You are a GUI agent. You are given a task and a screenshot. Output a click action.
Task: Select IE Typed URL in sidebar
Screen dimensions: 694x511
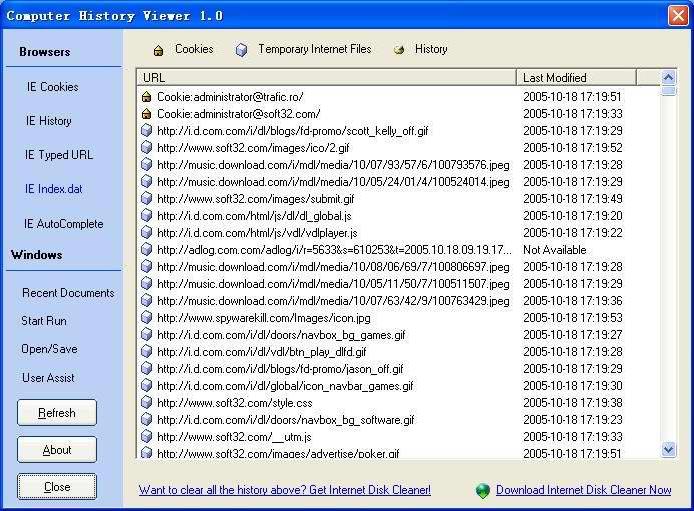[x=58, y=155]
